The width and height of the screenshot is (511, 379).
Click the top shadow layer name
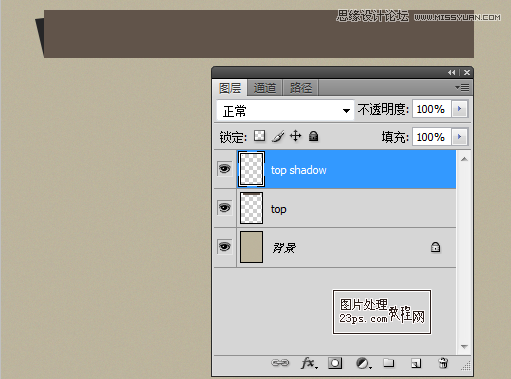point(299,170)
